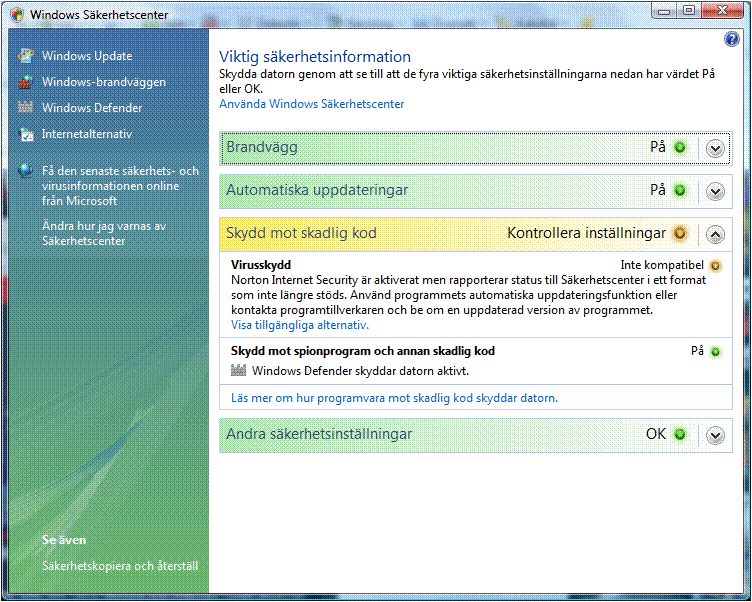Expand the Automatiska uppdateringar chevron
Image resolution: width=752 pixels, height=602 pixels.
715,192
